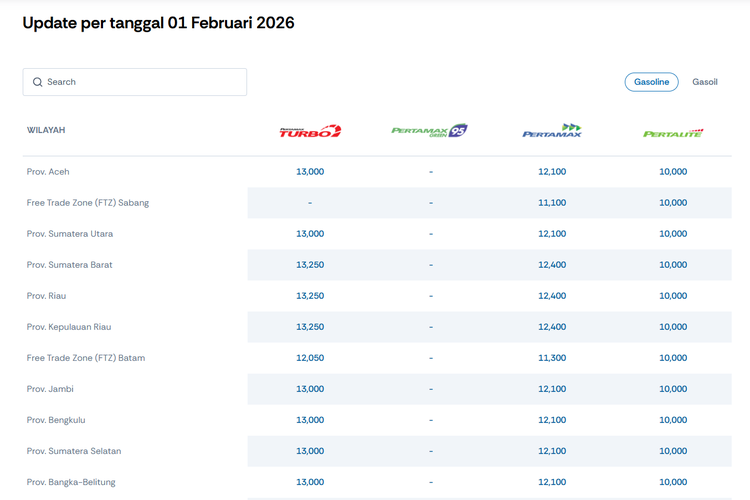Click Pertamax price 11,100 for FTZ Sabang
The image size is (750, 500).
552,203
